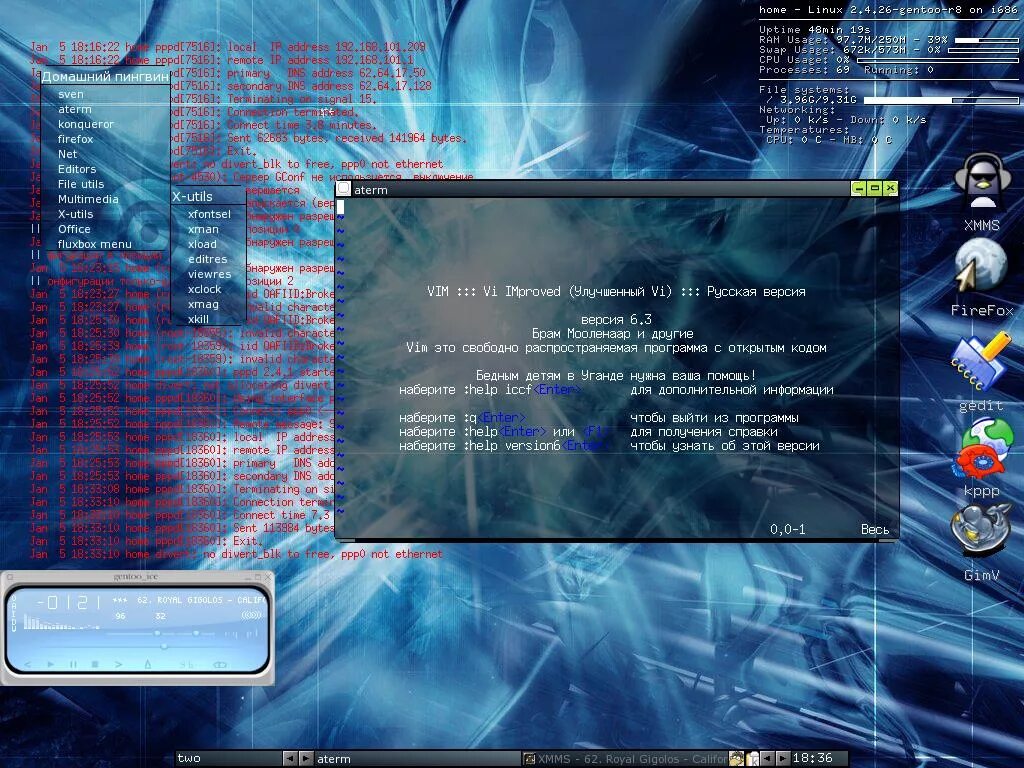Open the fluxbox menu submenu entry

[x=105, y=244]
